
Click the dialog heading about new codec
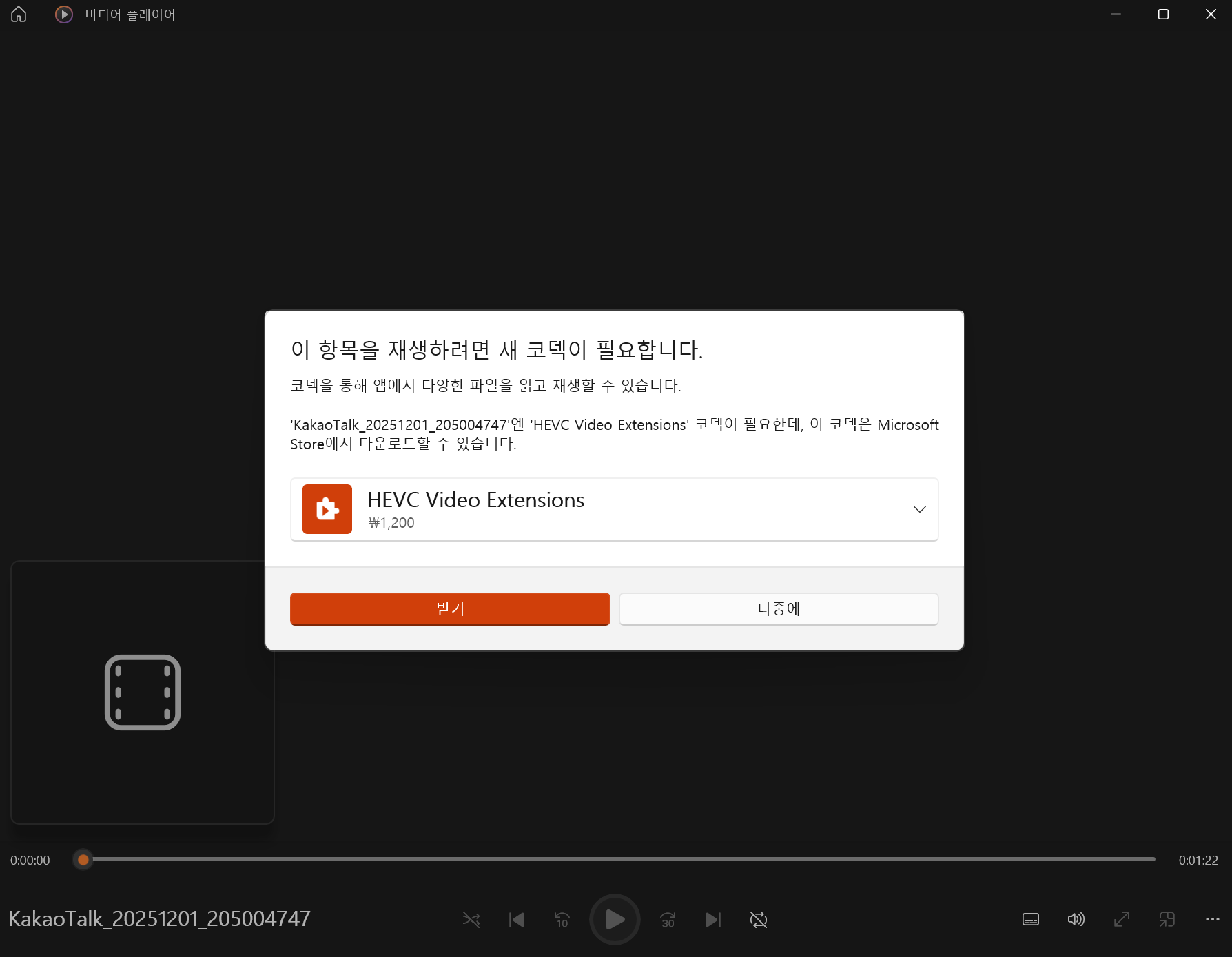497,350
